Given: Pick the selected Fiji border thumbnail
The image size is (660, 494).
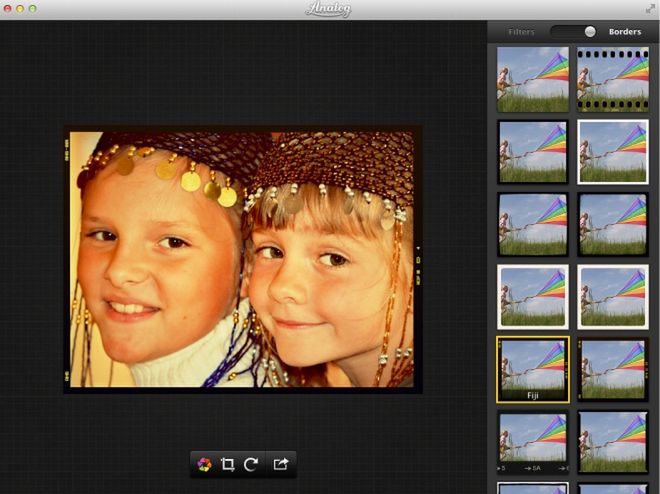Looking at the screenshot, I should point(533,369).
